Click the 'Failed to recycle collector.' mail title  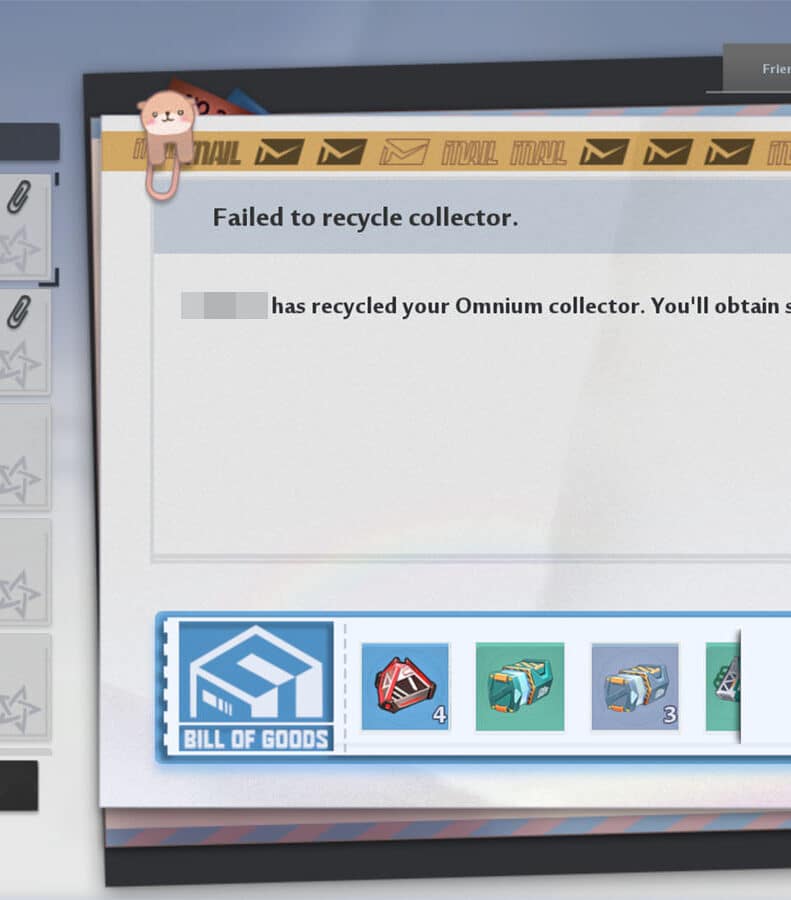pos(365,218)
